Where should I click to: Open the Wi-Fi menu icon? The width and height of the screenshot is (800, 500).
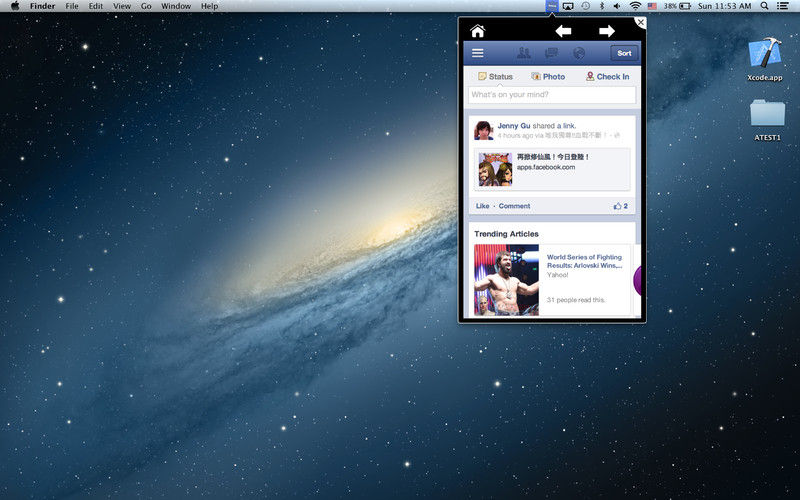(x=635, y=6)
